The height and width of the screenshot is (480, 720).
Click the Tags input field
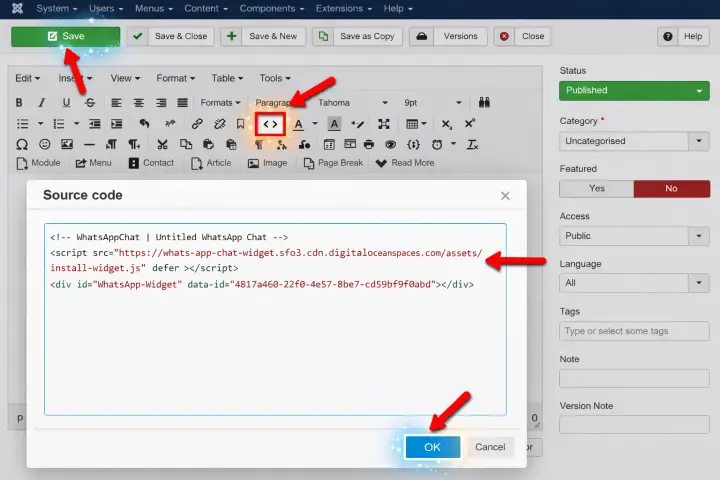[x=634, y=331]
